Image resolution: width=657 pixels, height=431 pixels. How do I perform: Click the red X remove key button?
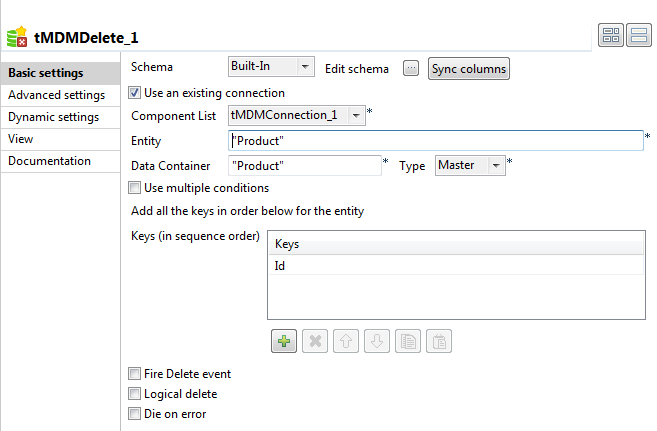click(315, 341)
